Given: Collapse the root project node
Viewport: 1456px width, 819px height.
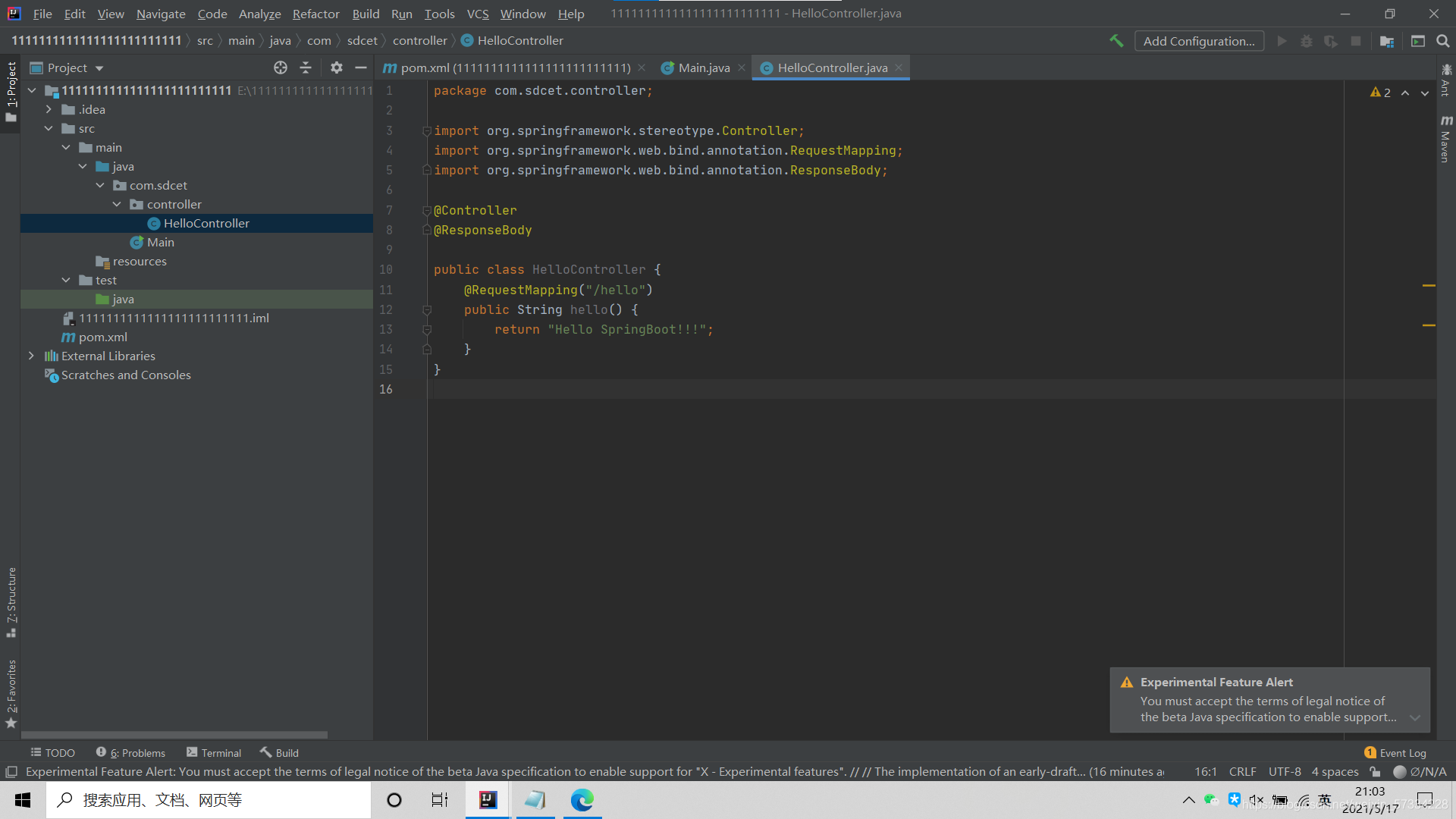Looking at the screenshot, I should pos(32,90).
